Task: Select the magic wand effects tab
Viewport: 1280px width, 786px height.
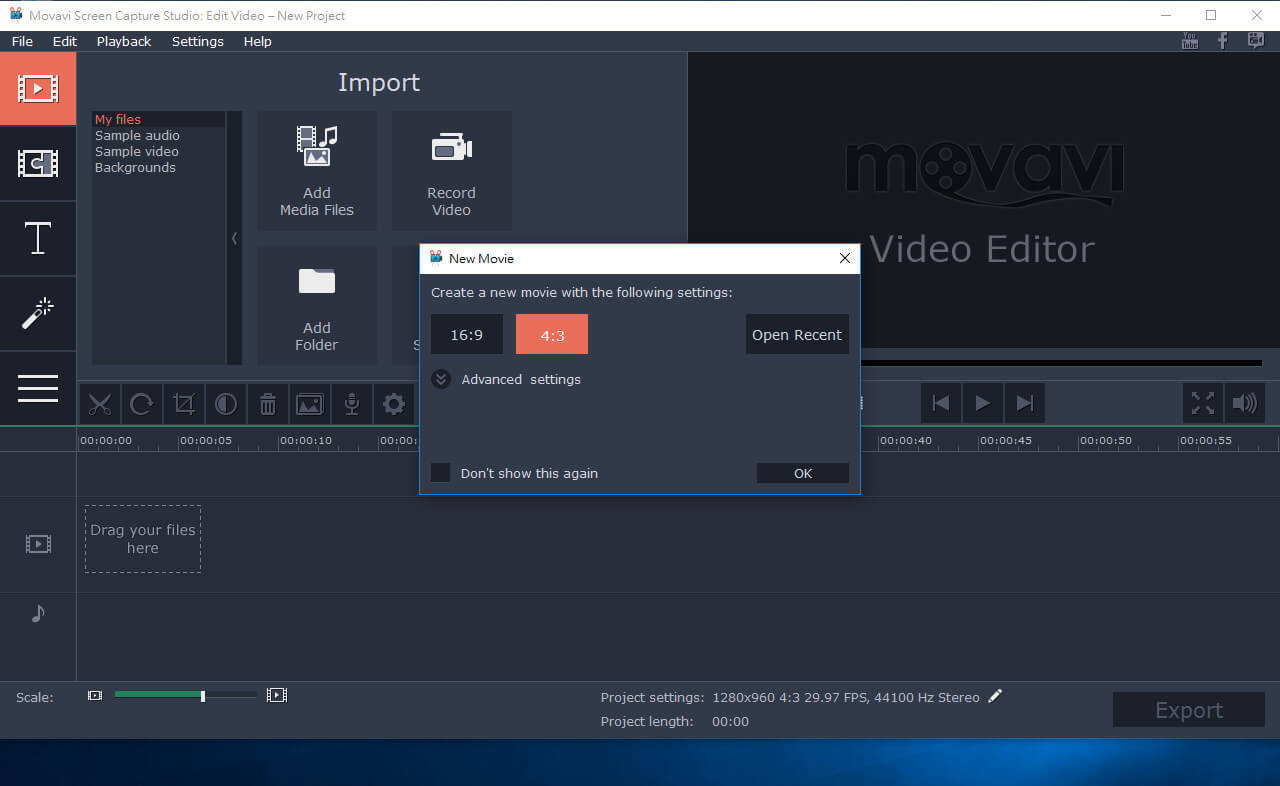Action: pyautogui.click(x=38, y=313)
